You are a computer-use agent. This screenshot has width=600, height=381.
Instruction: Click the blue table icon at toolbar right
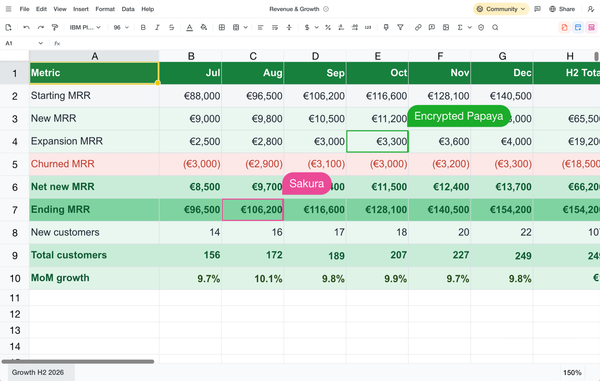578,27
